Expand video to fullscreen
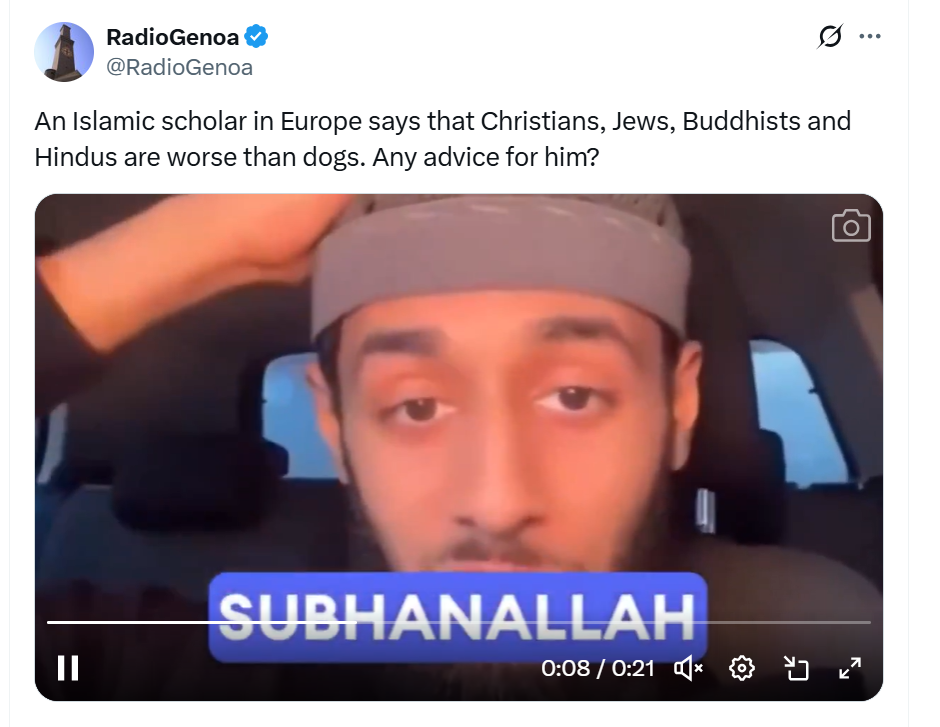This screenshot has height=727, width=940. coord(850,668)
